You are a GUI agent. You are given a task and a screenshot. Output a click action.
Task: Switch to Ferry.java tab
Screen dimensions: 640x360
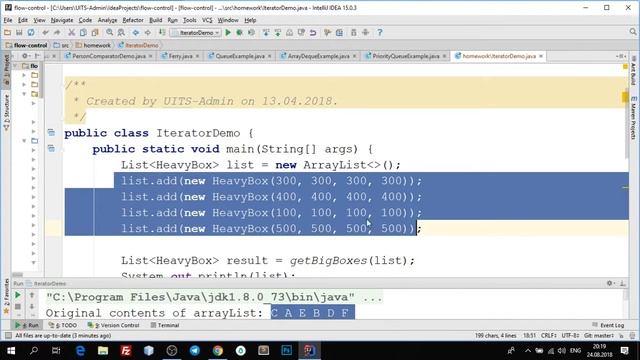(x=180, y=56)
